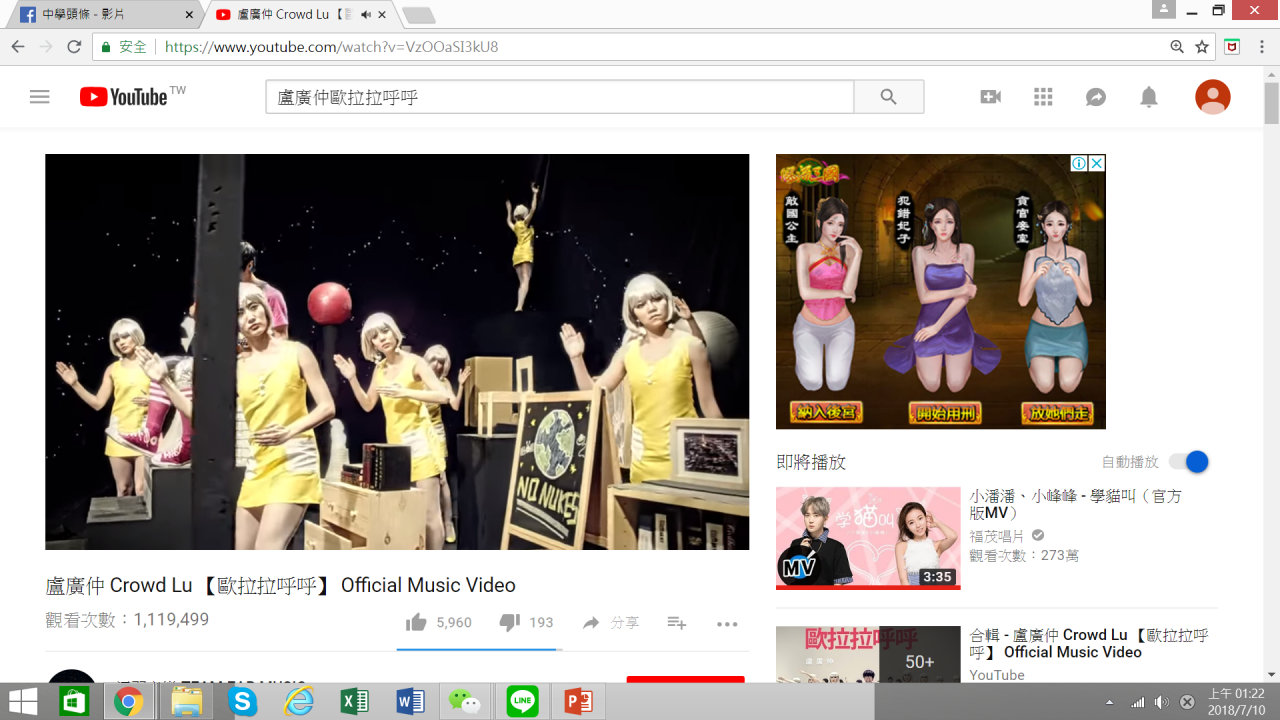
Task: Open the 合輯 - 盧廣仲 Crowd Lu mix title
Action: point(1089,643)
